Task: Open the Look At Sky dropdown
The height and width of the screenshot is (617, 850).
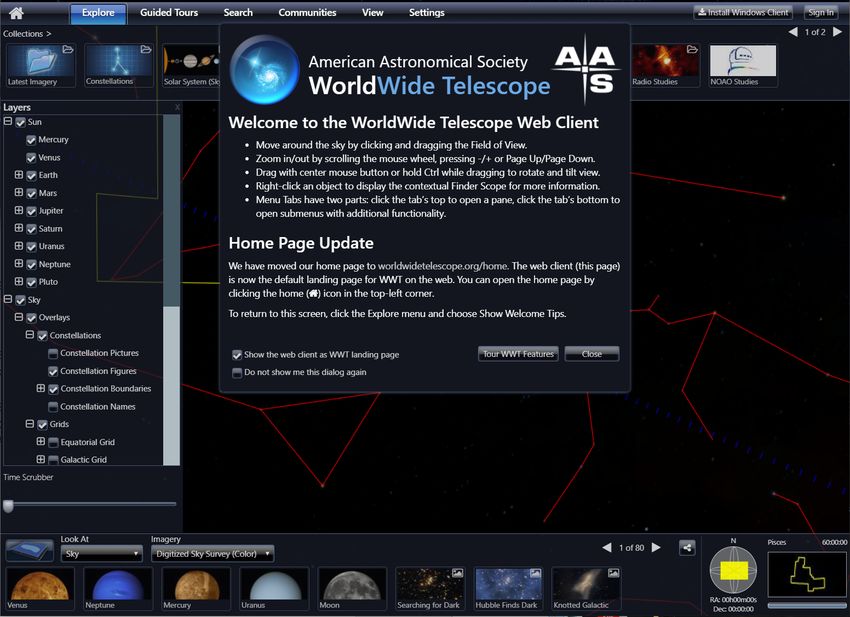Action: (x=101, y=554)
